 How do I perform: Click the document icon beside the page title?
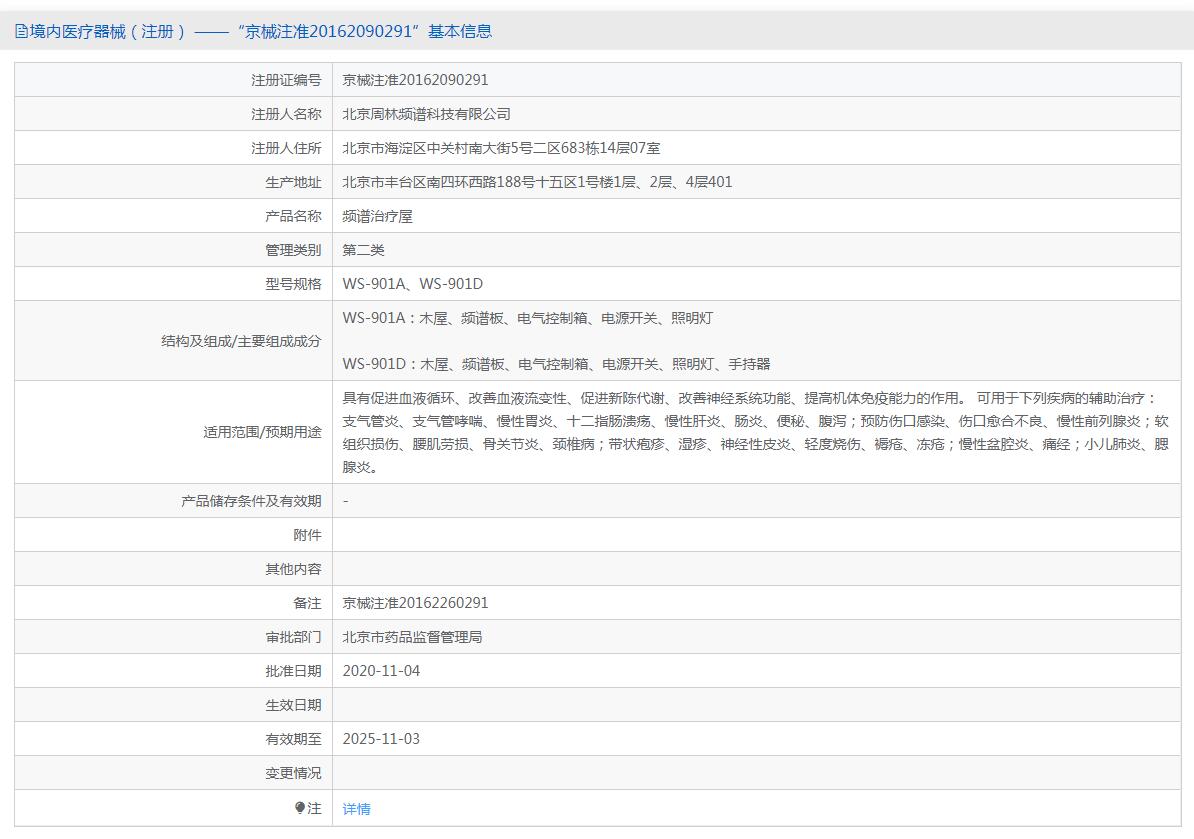pyautogui.click(x=21, y=32)
